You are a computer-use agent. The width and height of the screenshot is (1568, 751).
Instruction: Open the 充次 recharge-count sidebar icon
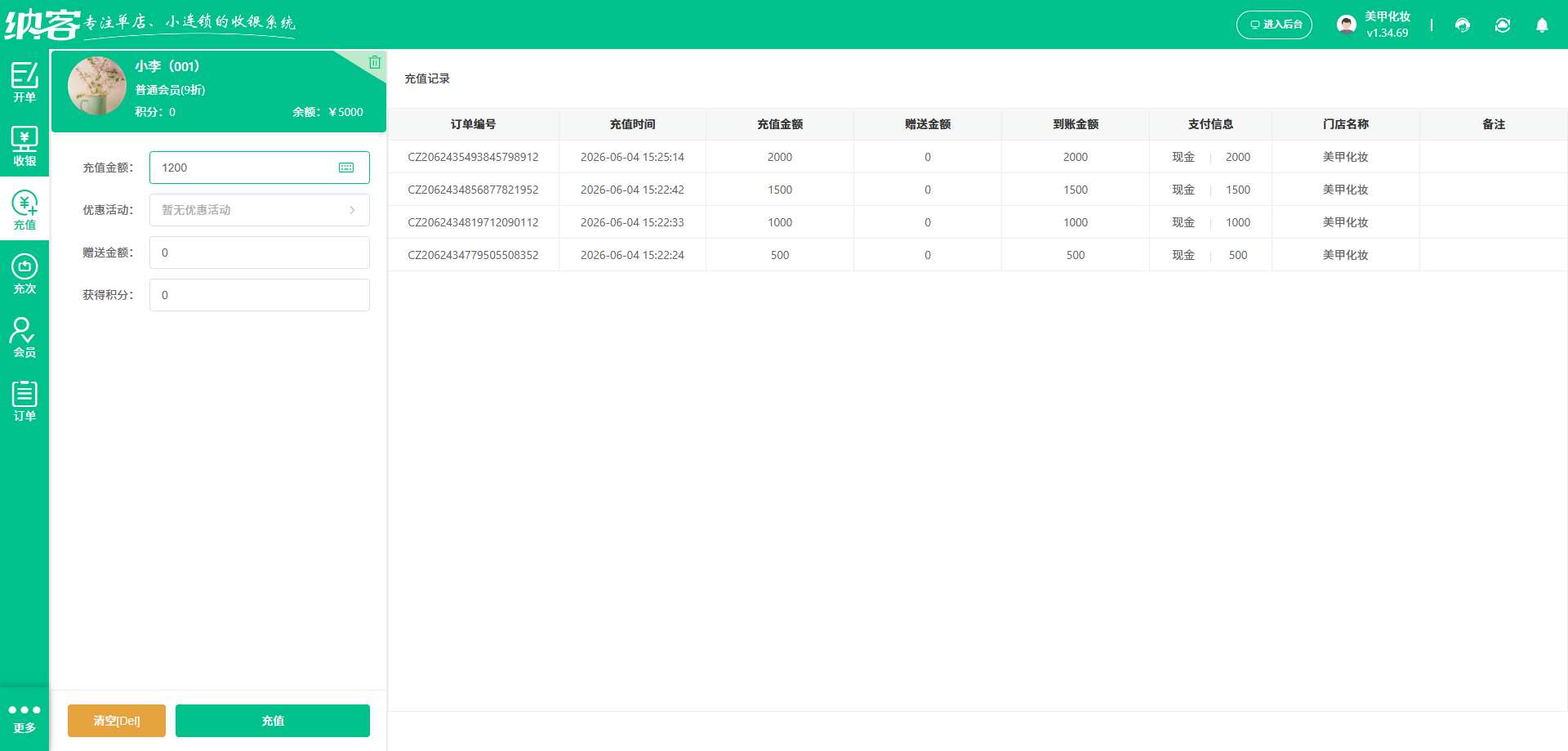[24, 273]
